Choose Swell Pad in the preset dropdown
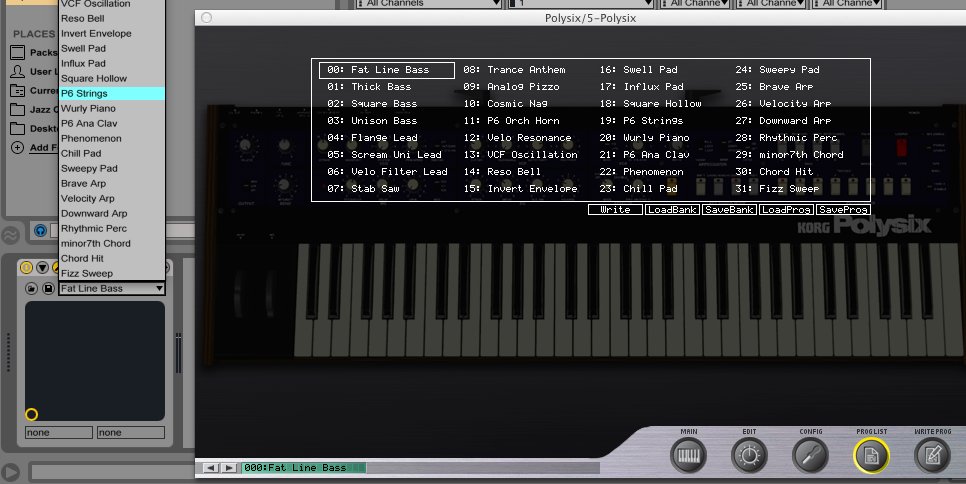The image size is (966, 484). point(112,48)
